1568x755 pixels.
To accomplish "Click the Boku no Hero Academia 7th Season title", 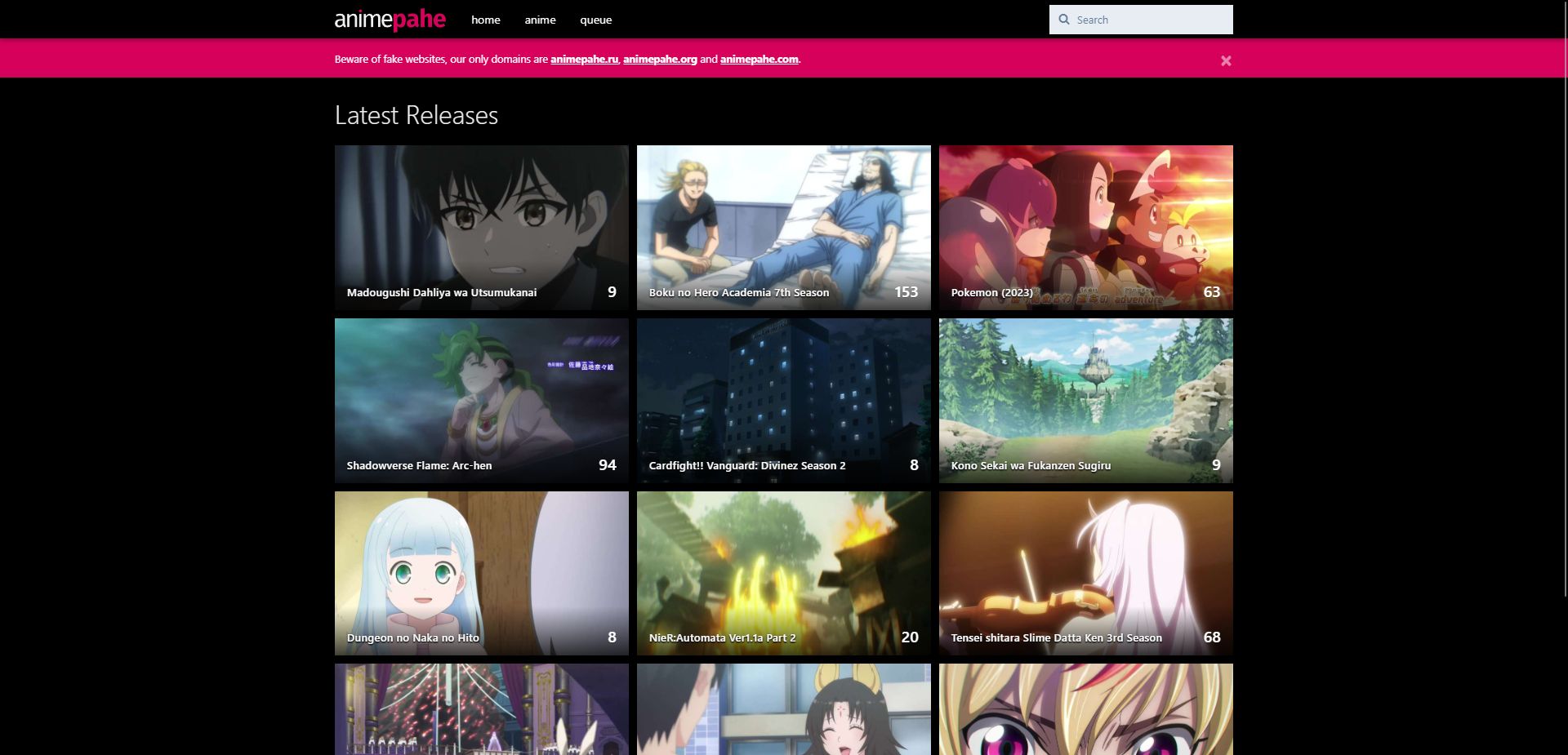I will click(x=739, y=292).
